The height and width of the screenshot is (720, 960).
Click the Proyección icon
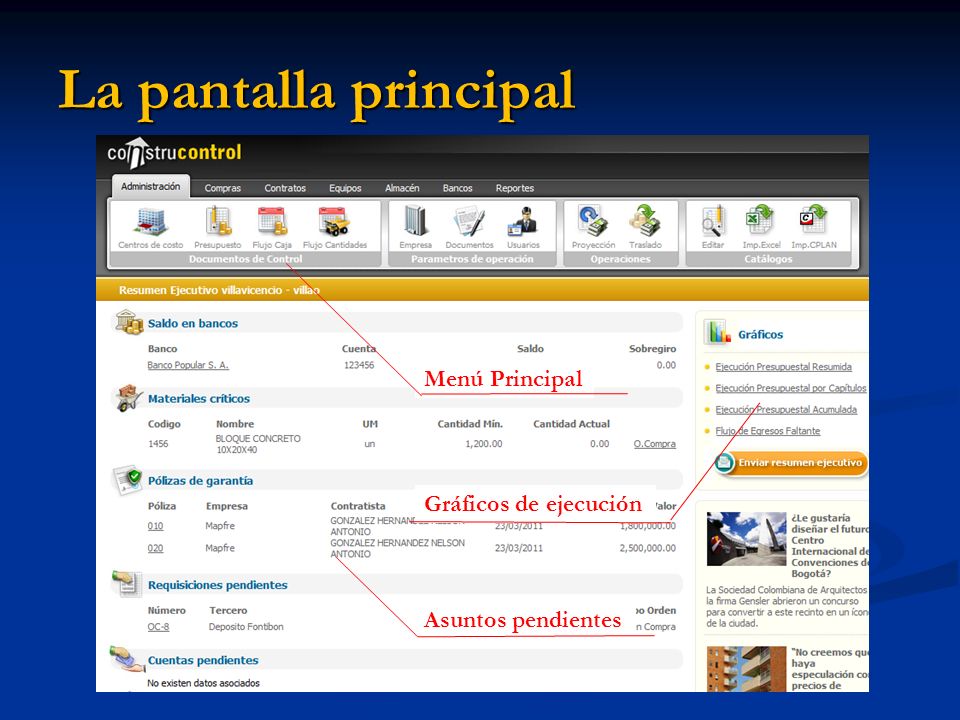(593, 220)
